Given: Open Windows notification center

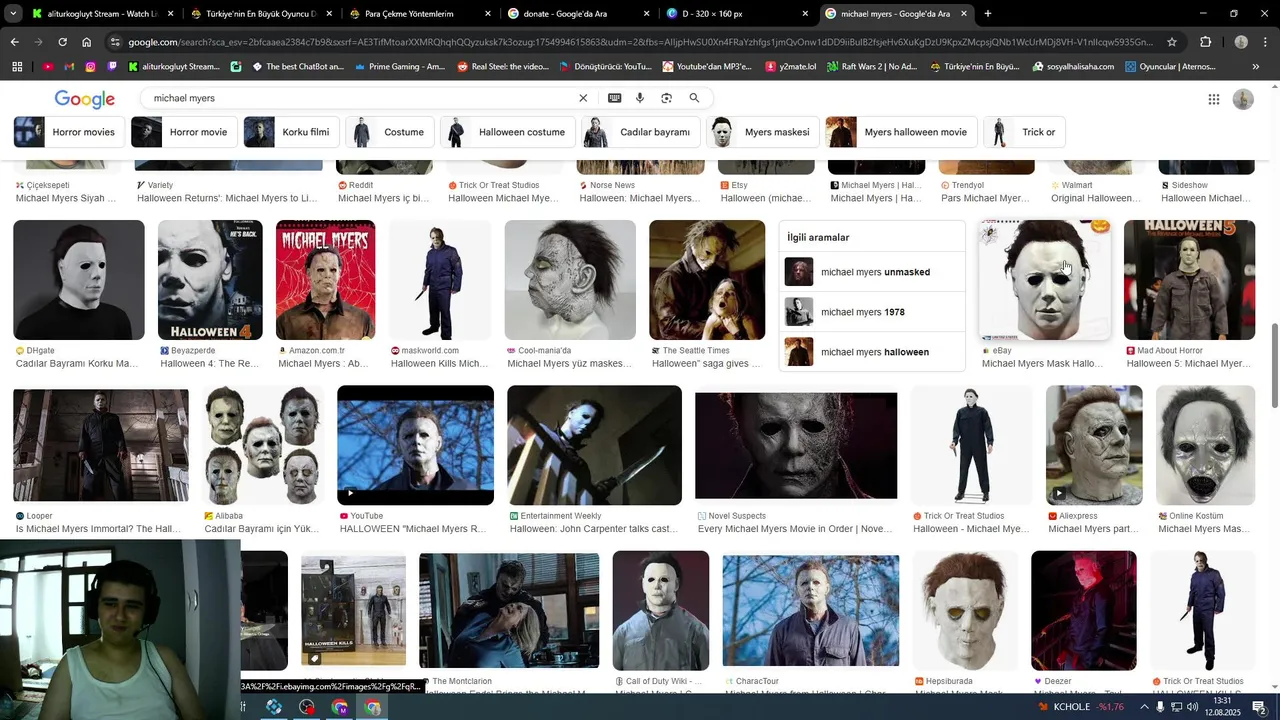Looking at the screenshot, I should (x=1259, y=707).
